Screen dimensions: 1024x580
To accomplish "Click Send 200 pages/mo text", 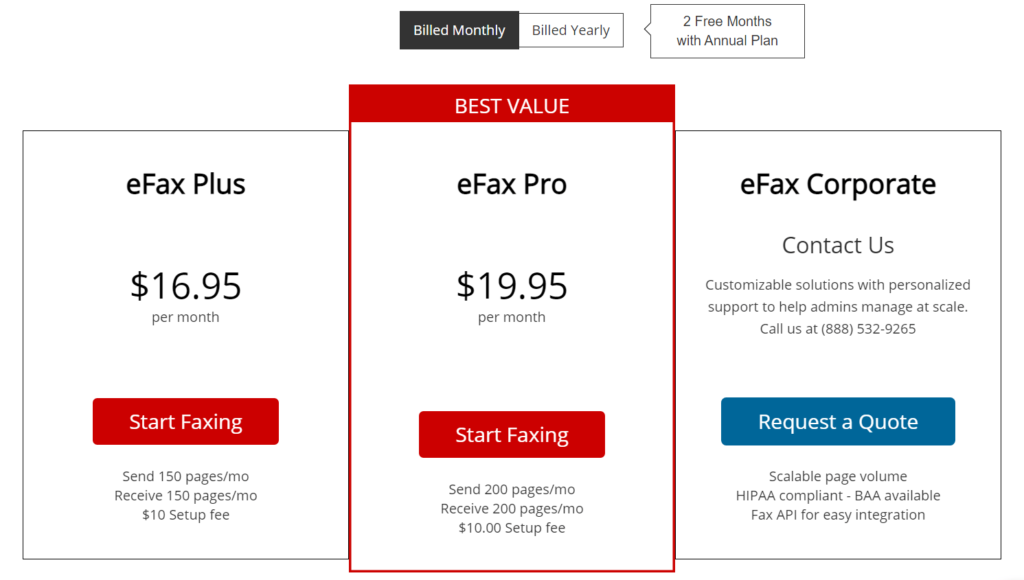I will 511,489.
